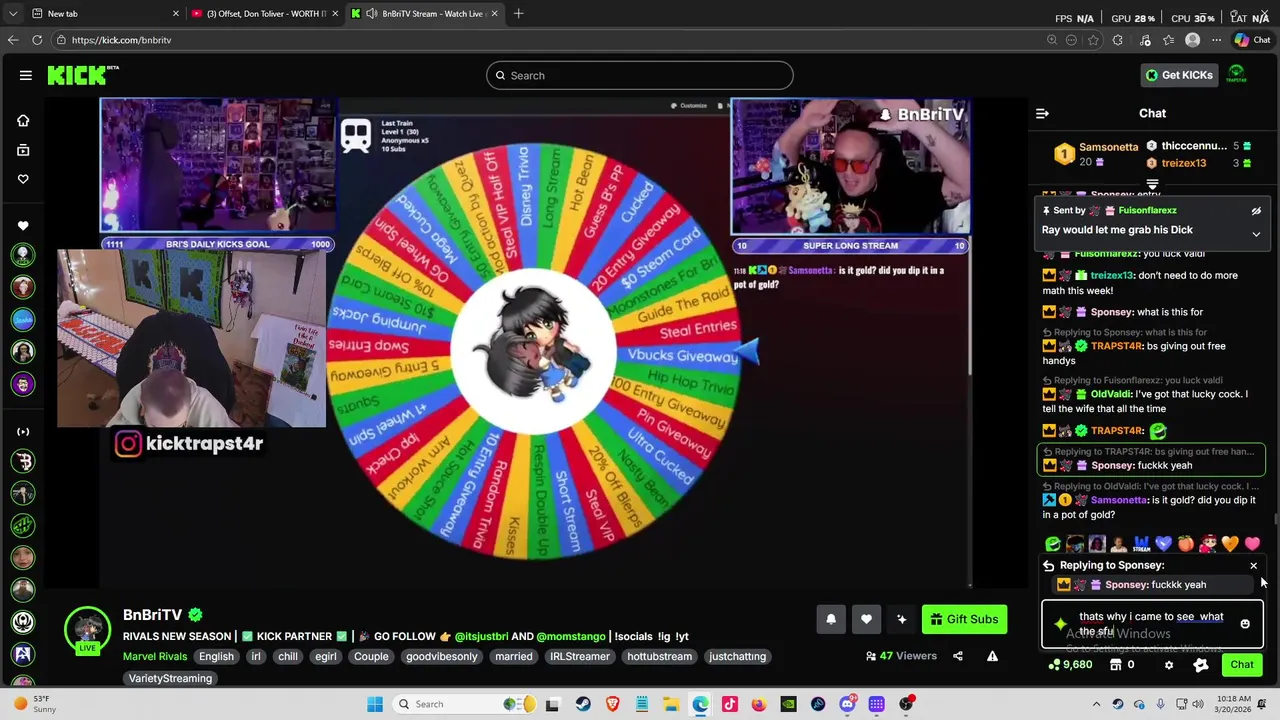Screen dimensions: 1280x720
Task: Click the Gift Subs button
Action: click(x=964, y=620)
